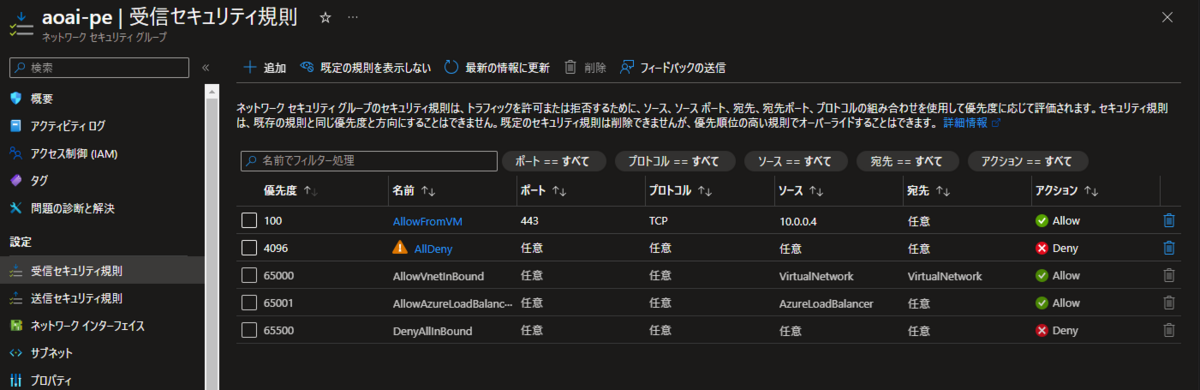1200x390 pixels.
Task: Click 名前でフィルター処理 filter field
Action: (x=369, y=161)
